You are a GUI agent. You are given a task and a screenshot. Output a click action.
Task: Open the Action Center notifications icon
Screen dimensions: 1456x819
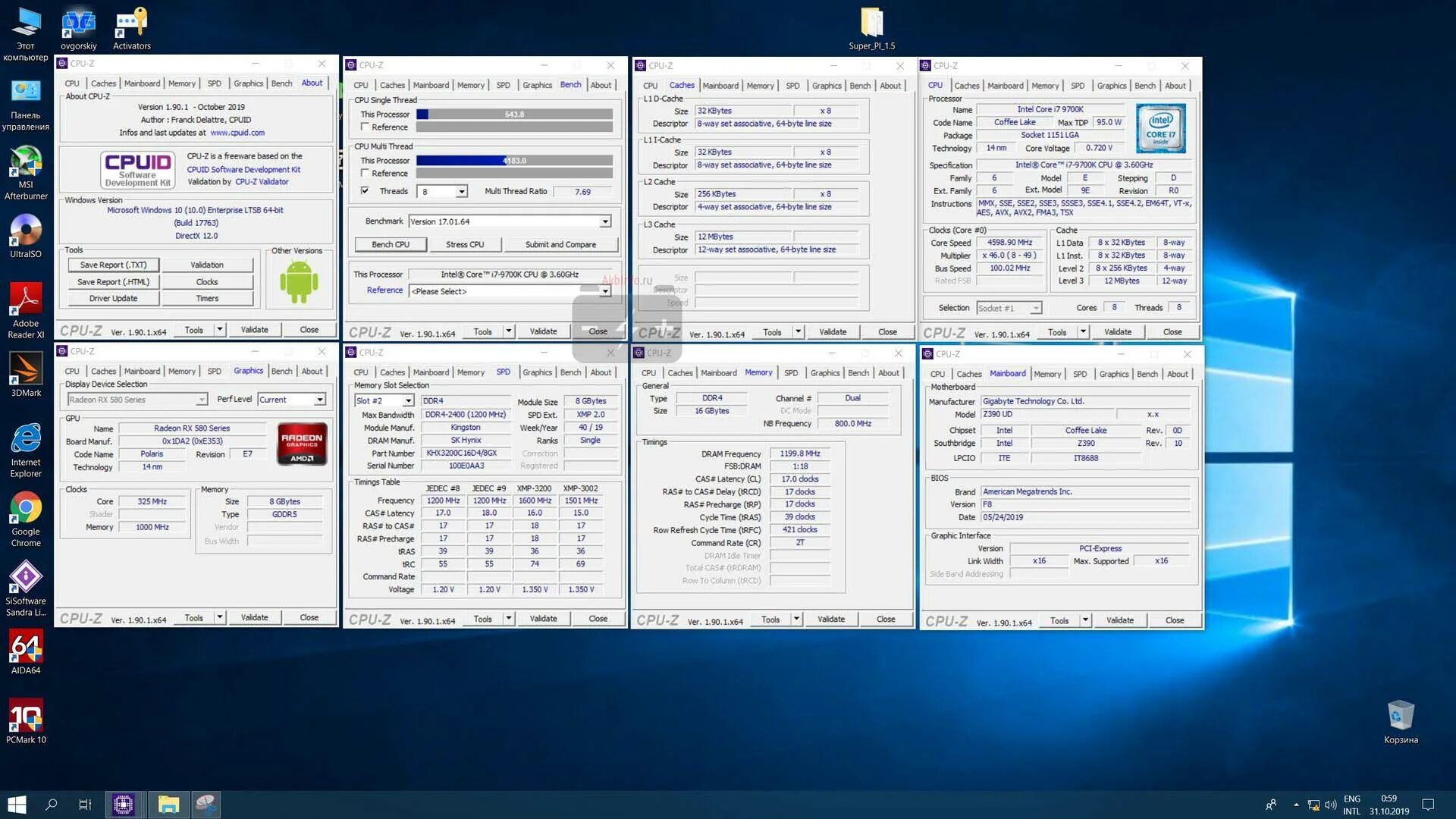(1428, 805)
